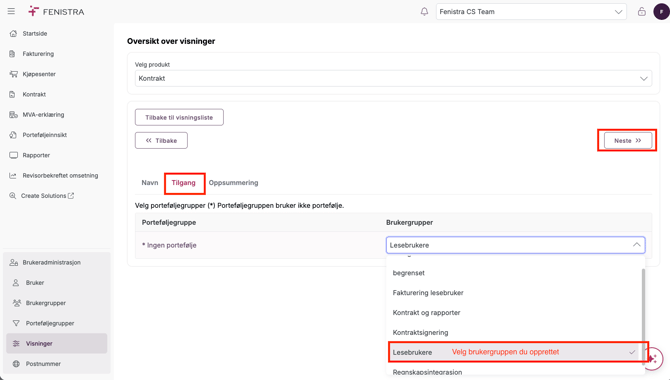670x380 pixels.
Task: Collapse the Lesebrukere Brukergrupper dropdown
Action: point(515,245)
